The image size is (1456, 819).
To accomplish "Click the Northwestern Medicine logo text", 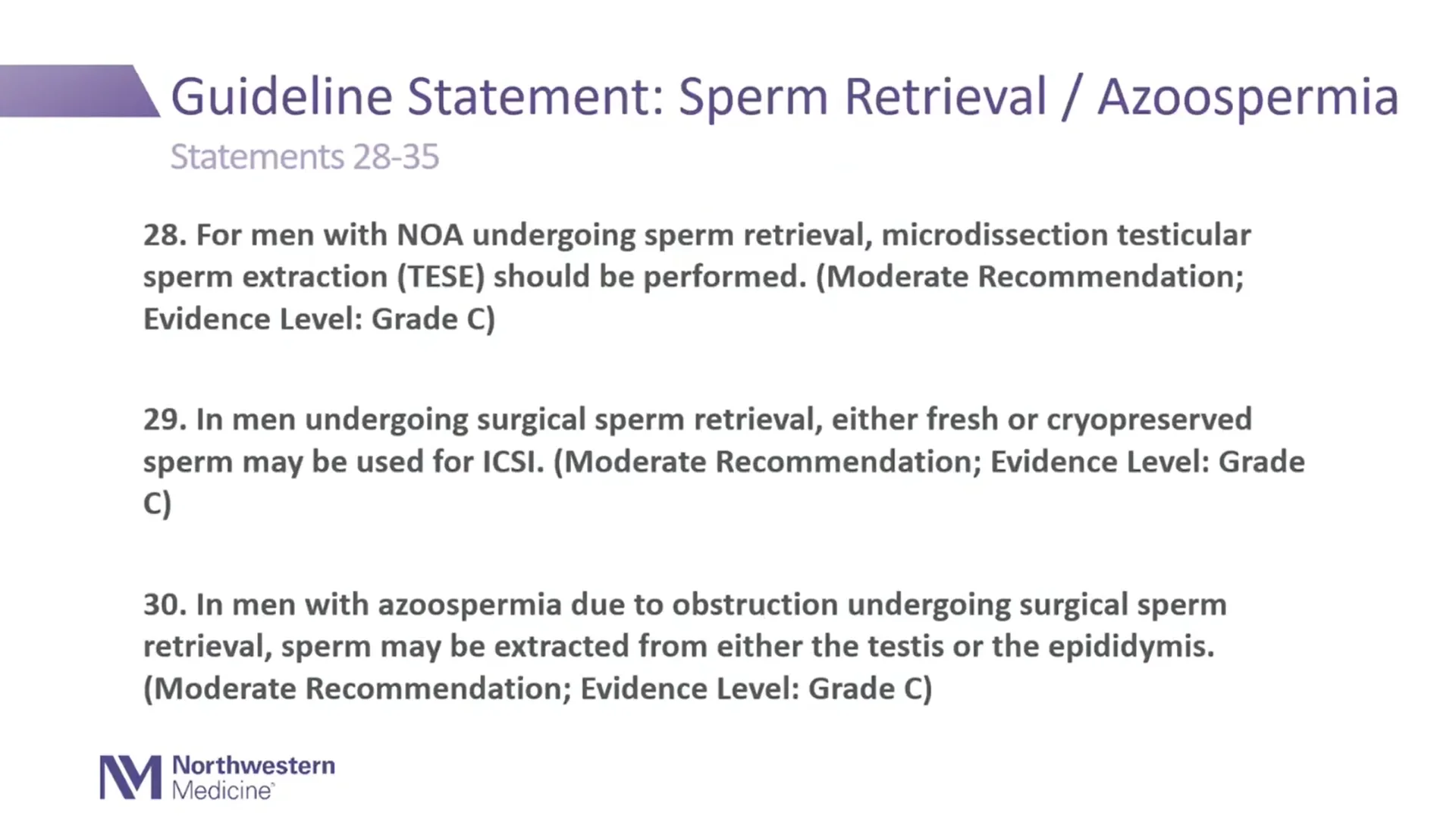I will [x=253, y=777].
